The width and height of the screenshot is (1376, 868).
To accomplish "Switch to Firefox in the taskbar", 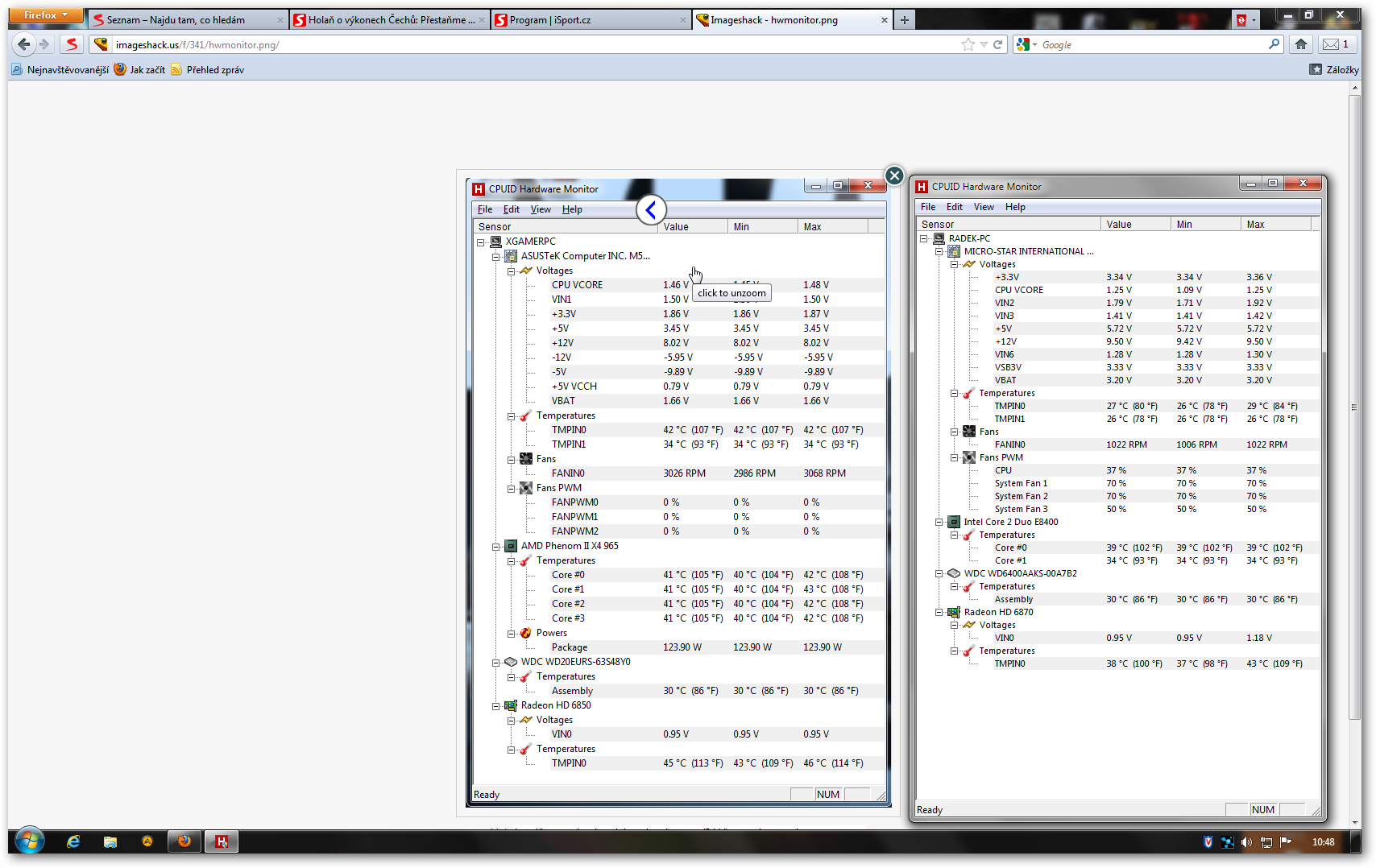I will [x=184, y=841].
